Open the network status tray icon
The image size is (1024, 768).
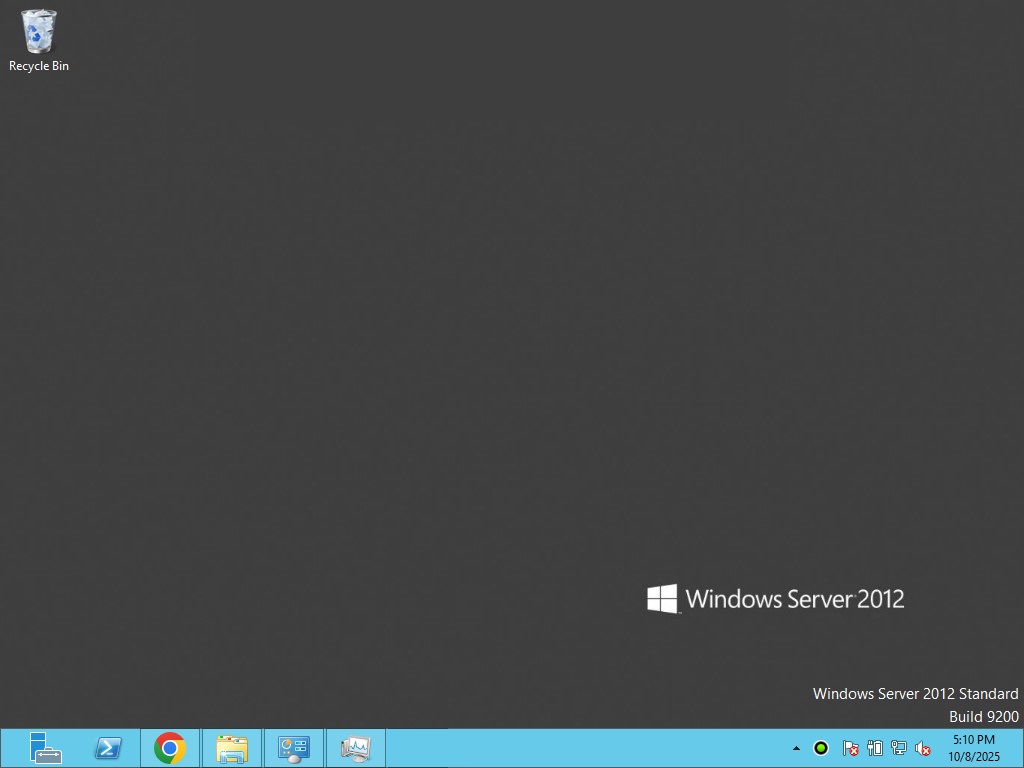(899, 748)
